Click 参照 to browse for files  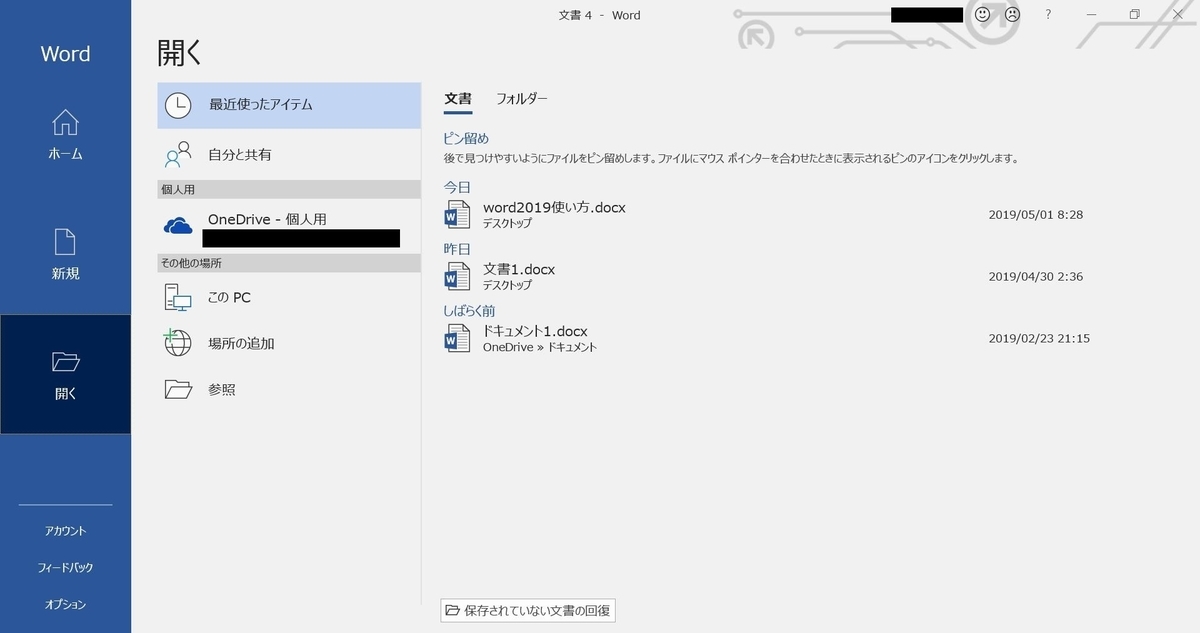(289, 389)
